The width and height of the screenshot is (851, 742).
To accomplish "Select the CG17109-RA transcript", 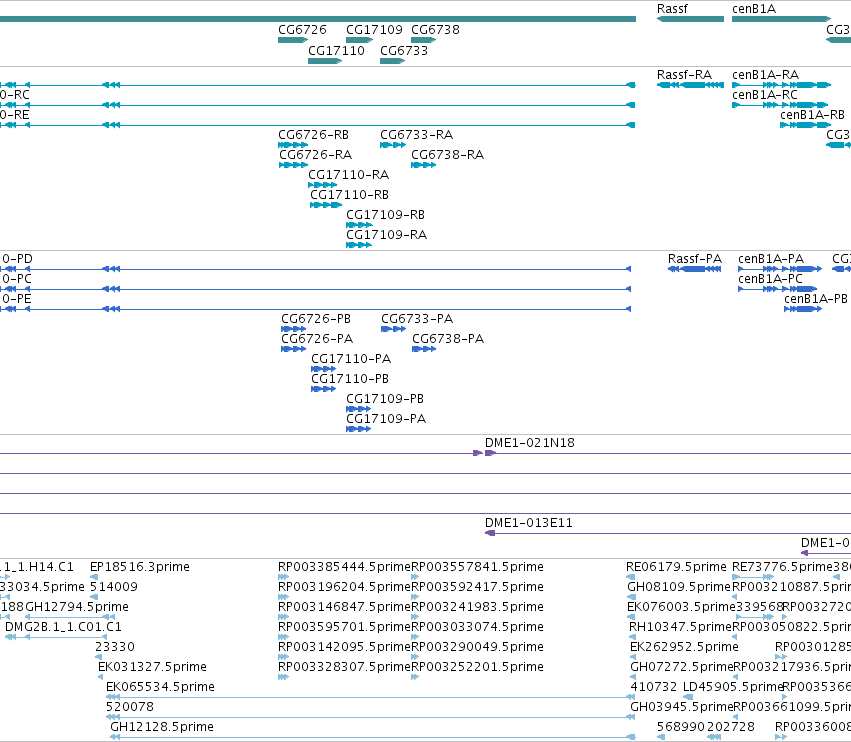I will pos(359,245).
